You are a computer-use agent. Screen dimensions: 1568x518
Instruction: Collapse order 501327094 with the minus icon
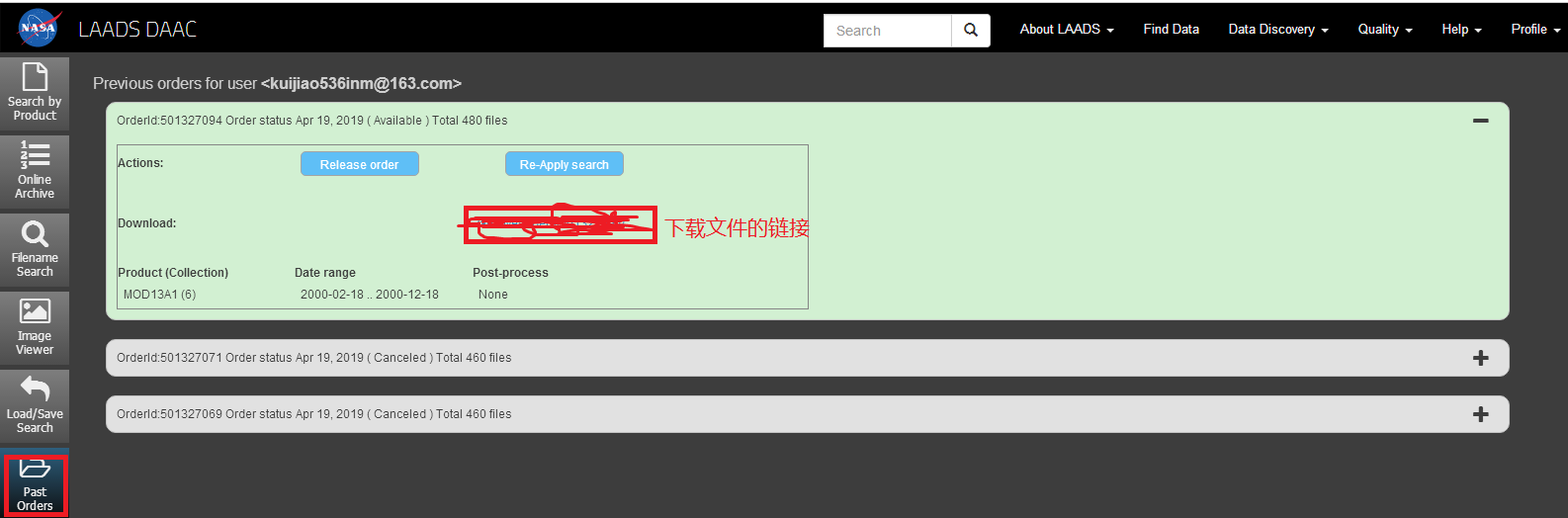click(x=1481, y=121)
